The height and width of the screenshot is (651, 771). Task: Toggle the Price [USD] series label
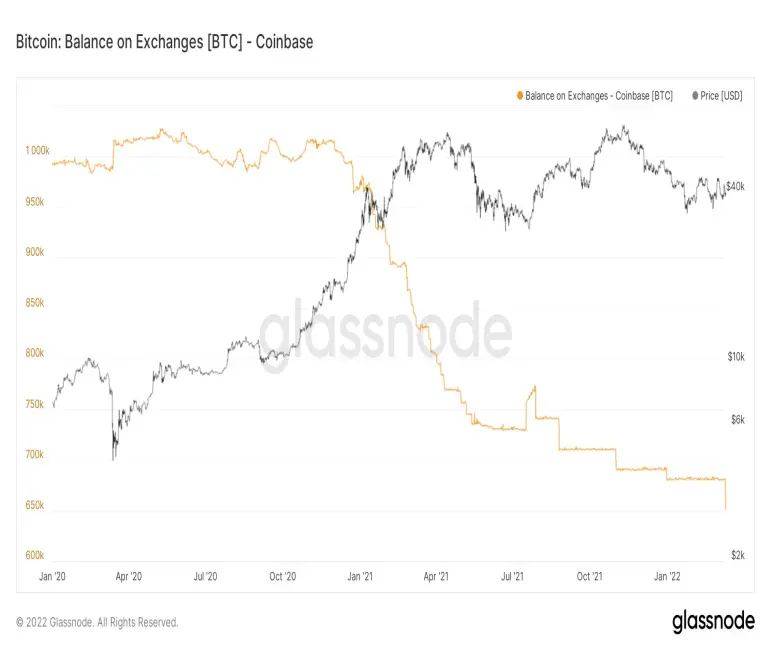point(721,96)
